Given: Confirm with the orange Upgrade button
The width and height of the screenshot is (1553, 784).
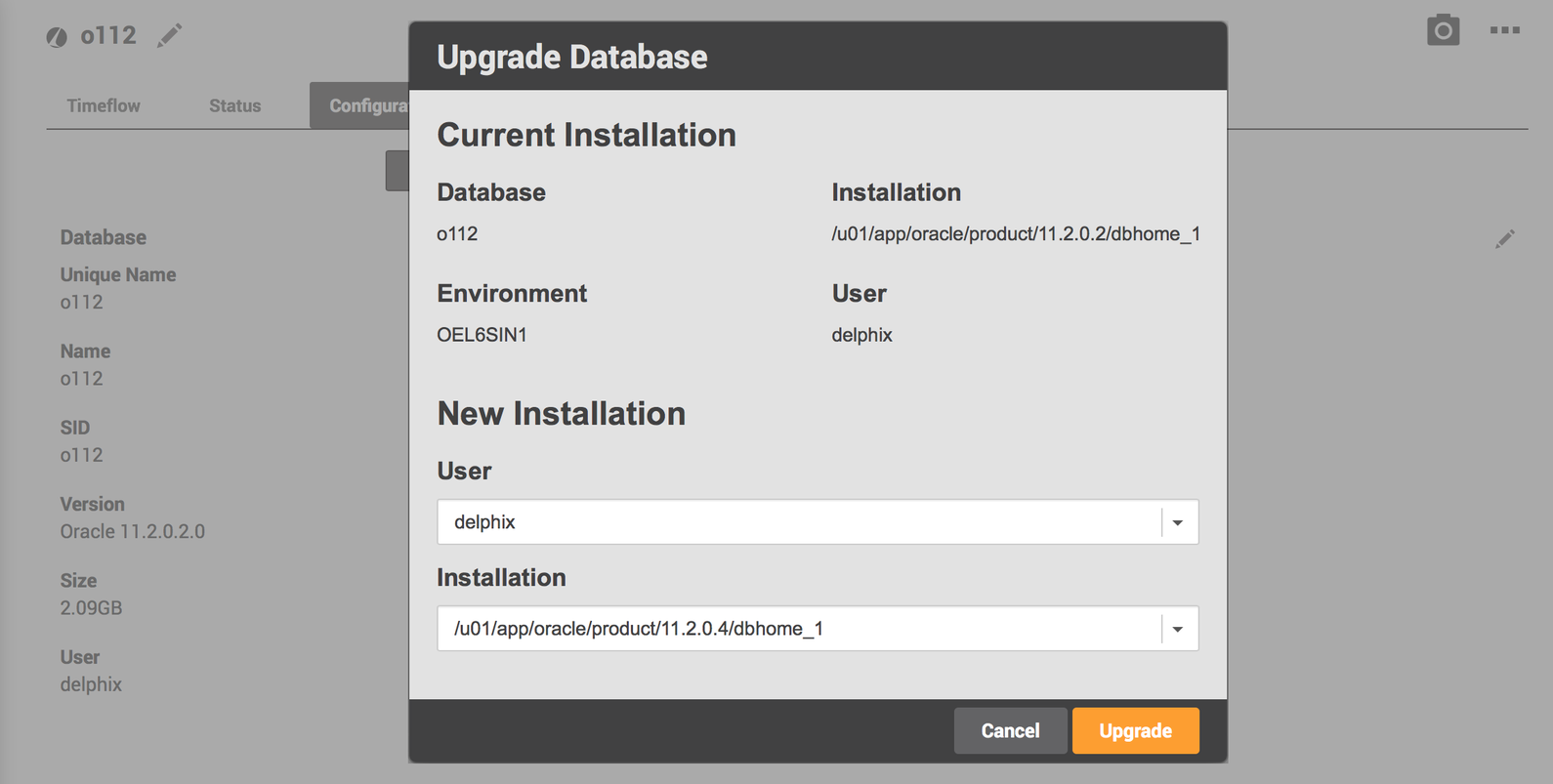Looking at the screenshot, I should (1135, 730).
